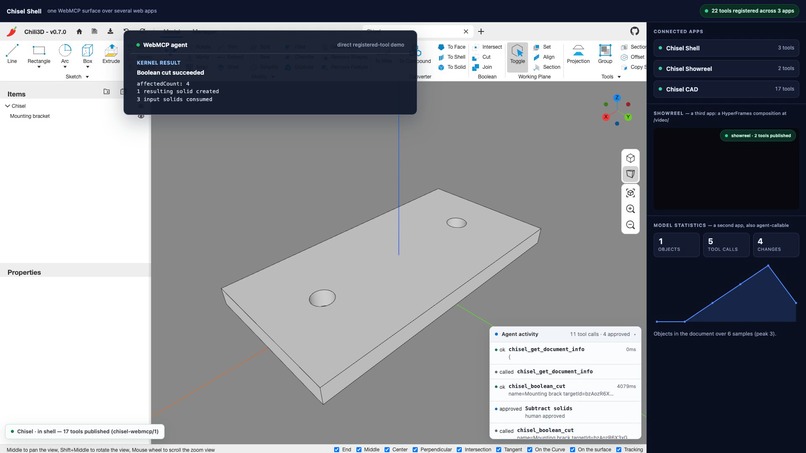This screenshot has width=806, height=453.
Task: Click the new folder icon in Items
Action: coord(106,92)
